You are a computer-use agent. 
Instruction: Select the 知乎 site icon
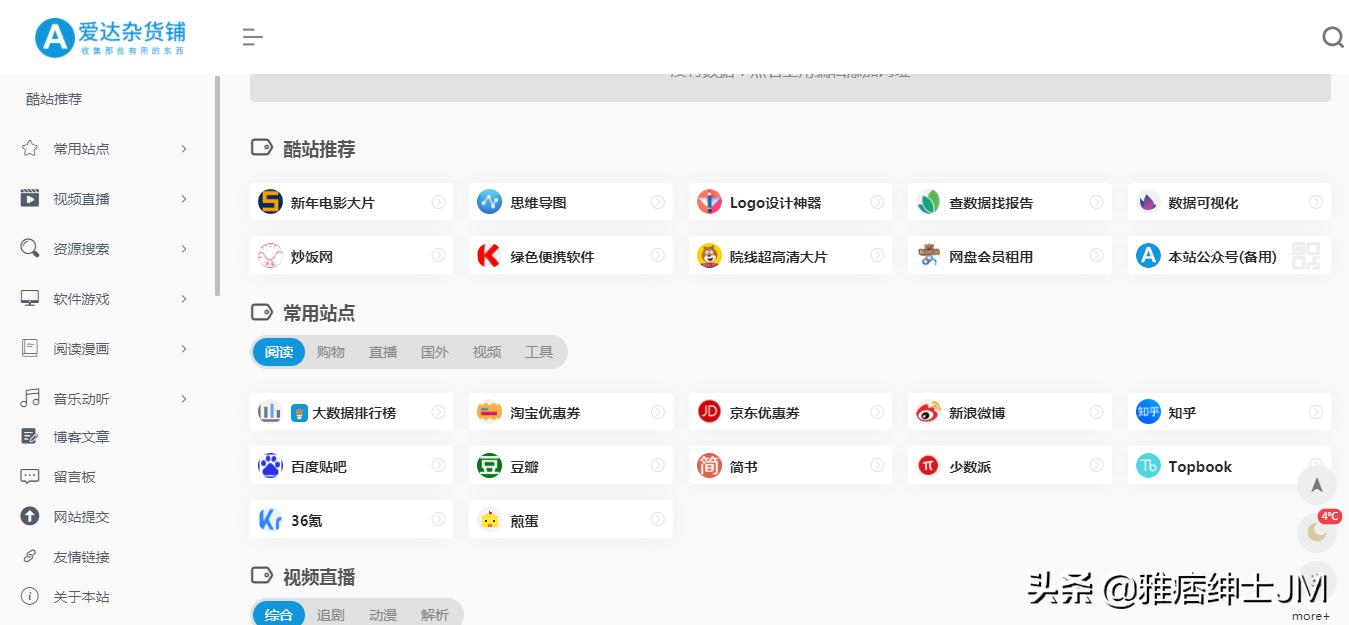click(x=1147, y=411)
